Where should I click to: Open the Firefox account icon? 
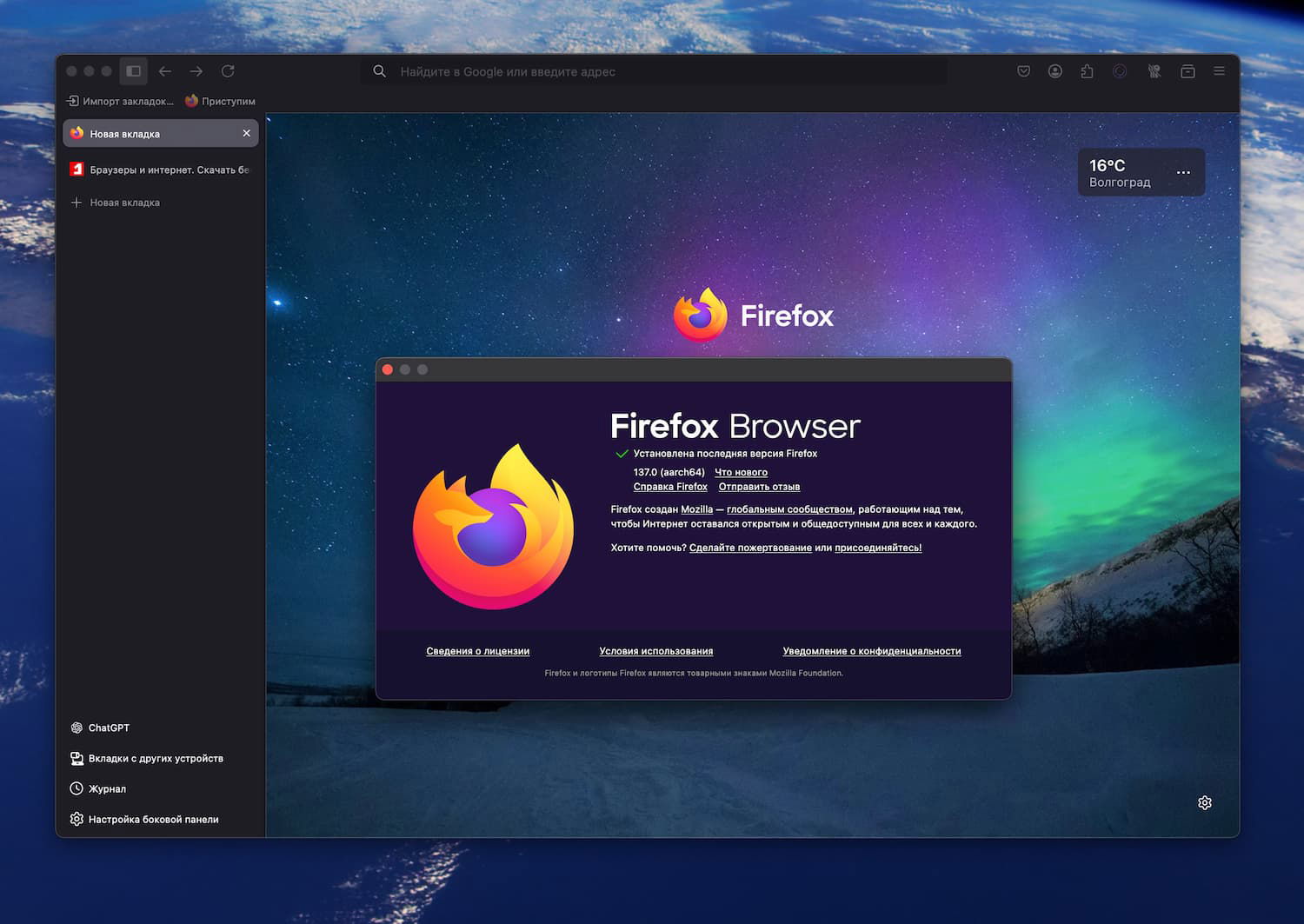click(x=1055, y=71)
